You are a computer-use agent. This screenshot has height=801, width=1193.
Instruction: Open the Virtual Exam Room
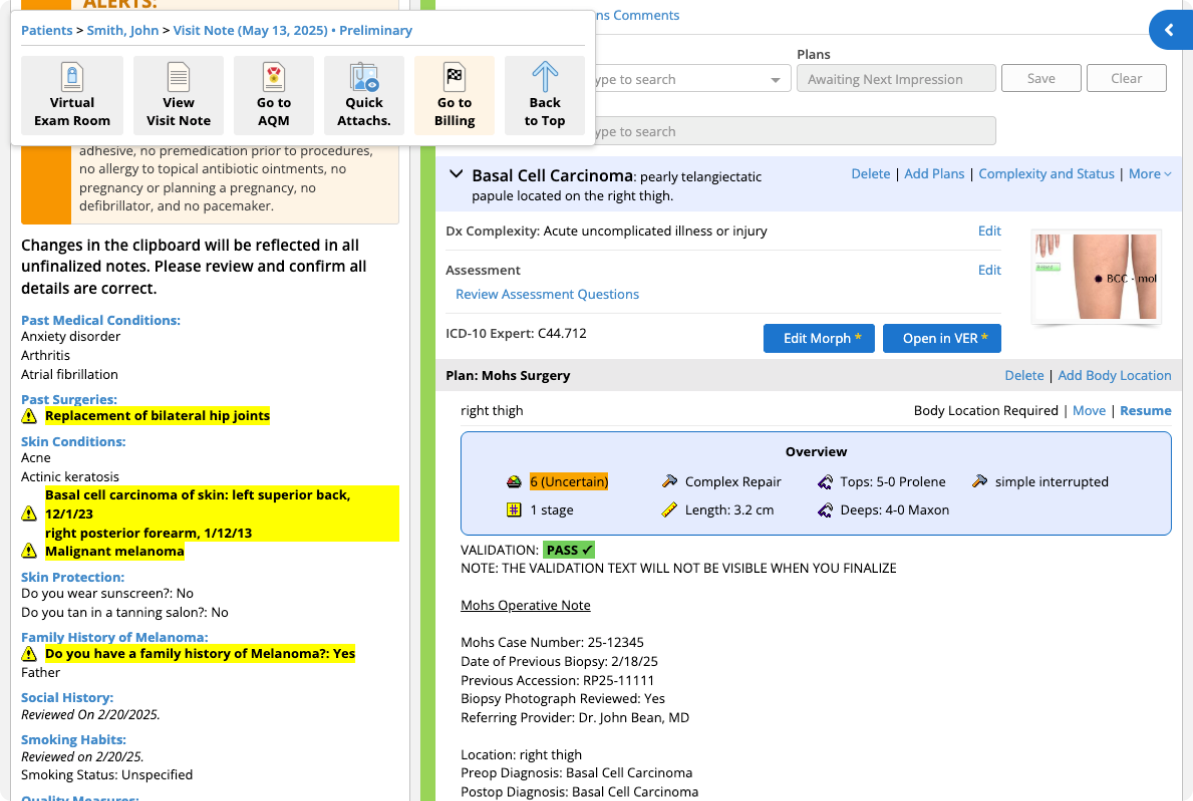[72, 96]
